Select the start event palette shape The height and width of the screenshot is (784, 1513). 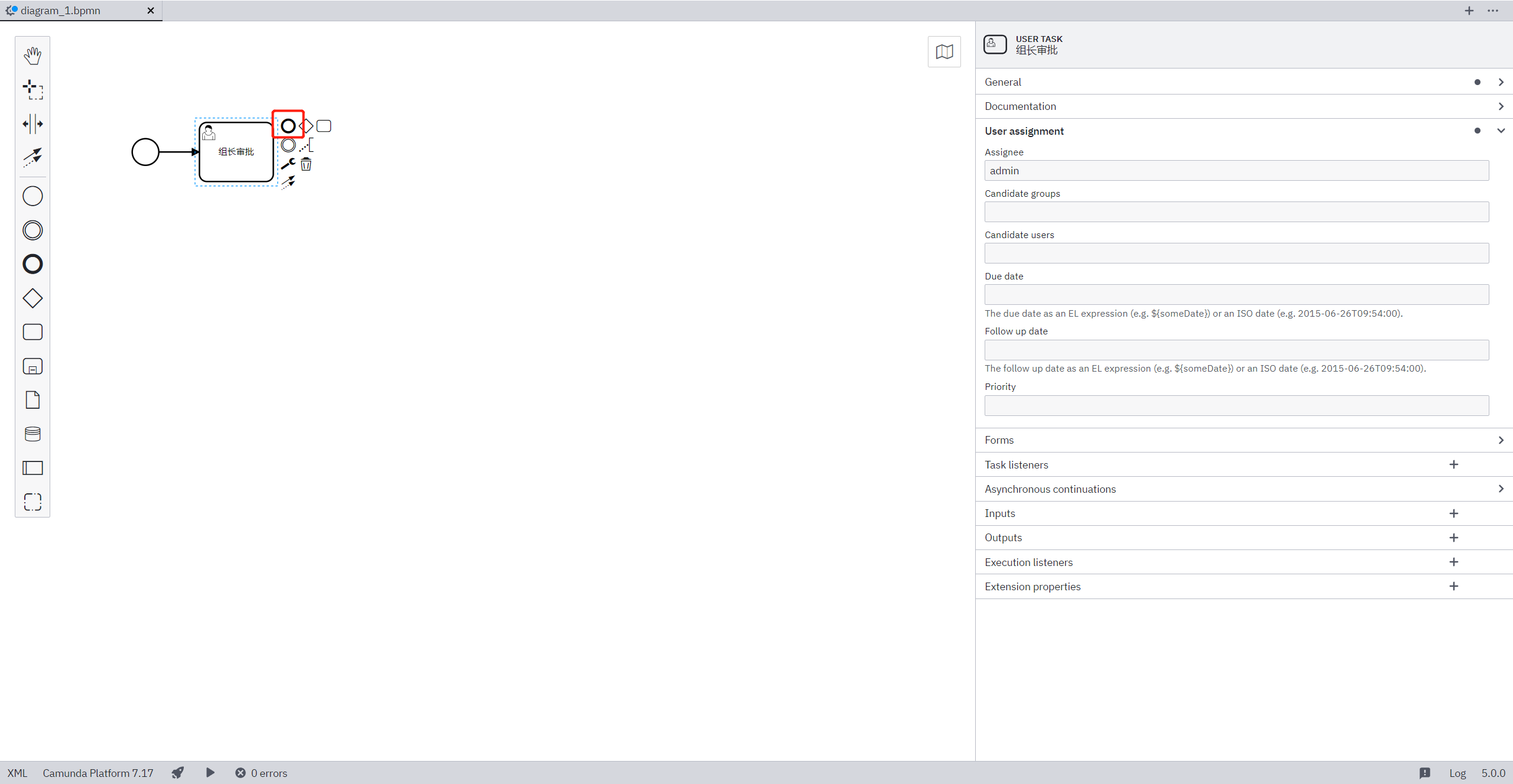tap(33, 196)
